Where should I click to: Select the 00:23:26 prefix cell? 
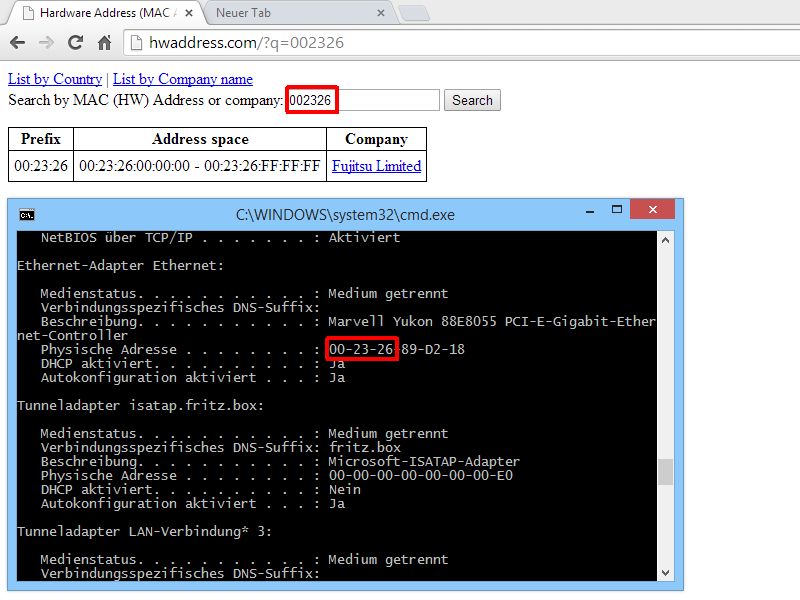pos(41,166)
